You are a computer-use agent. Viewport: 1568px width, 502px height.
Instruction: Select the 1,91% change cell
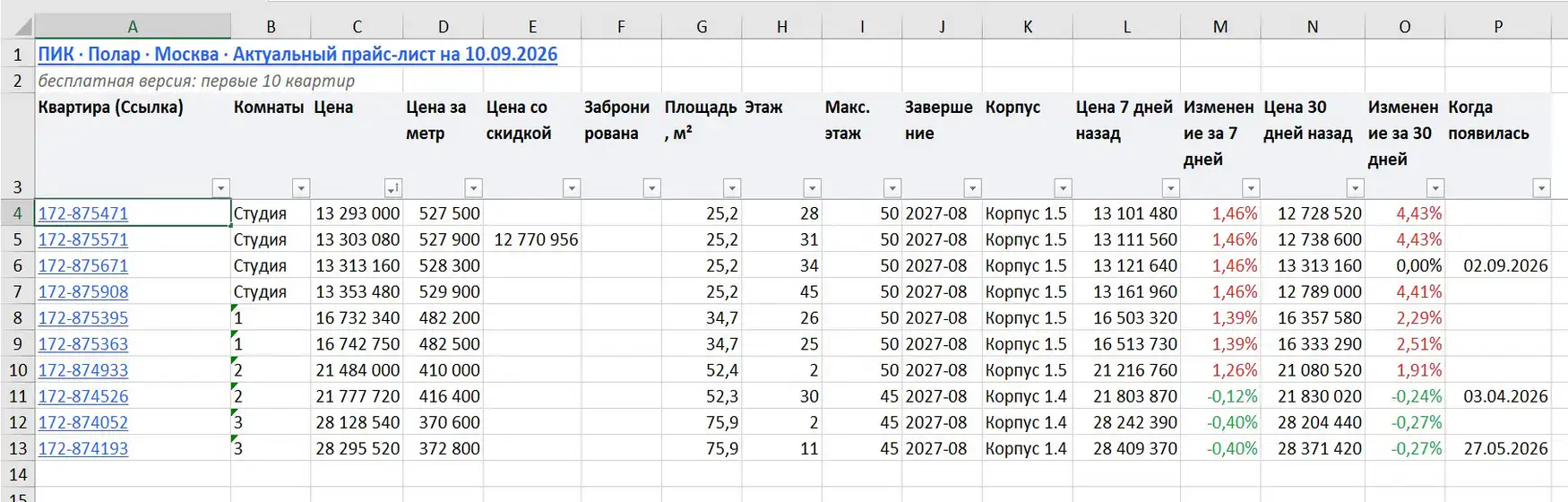[1404, 369]
